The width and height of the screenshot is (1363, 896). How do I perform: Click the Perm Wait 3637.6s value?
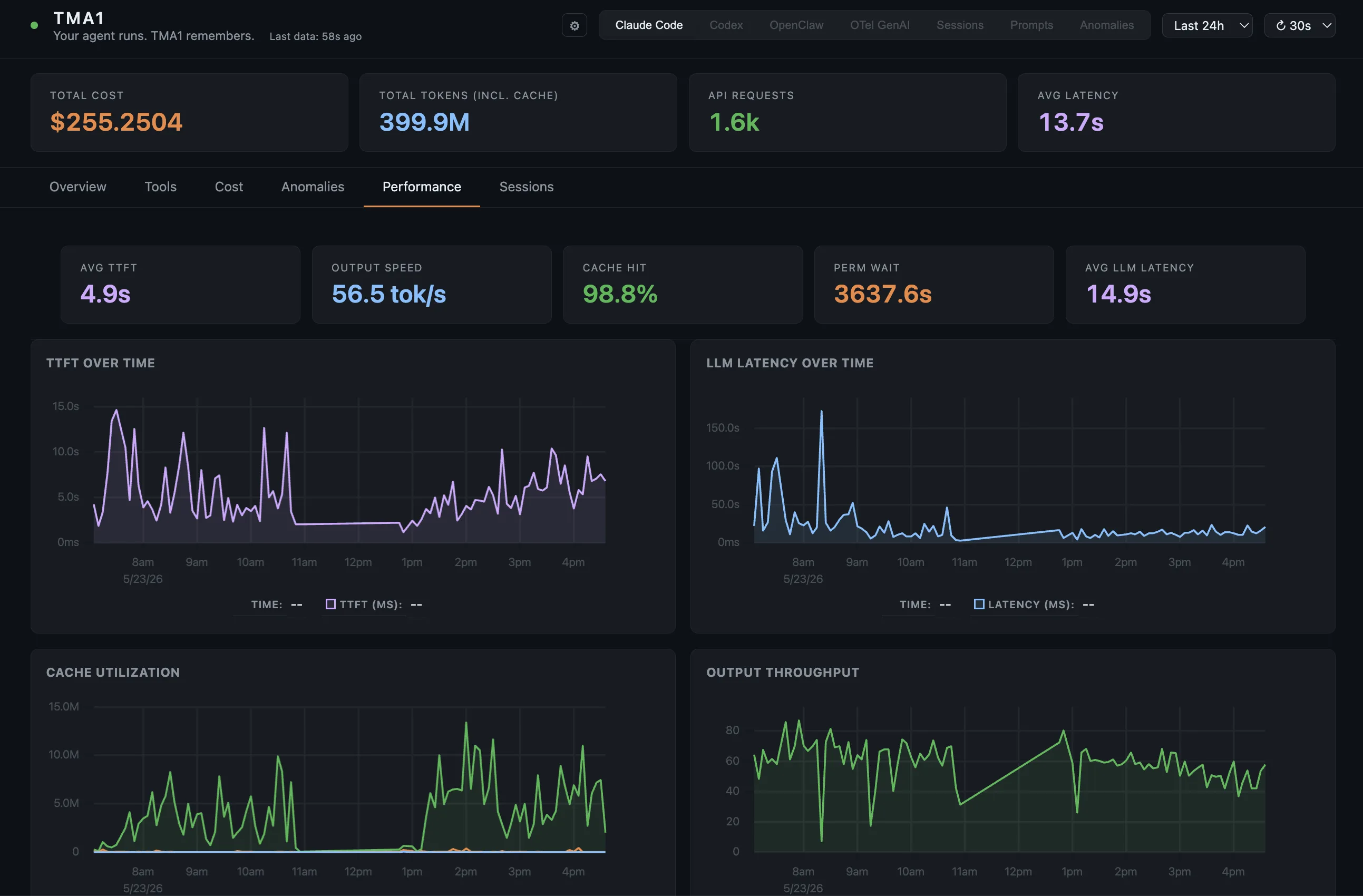882,294
